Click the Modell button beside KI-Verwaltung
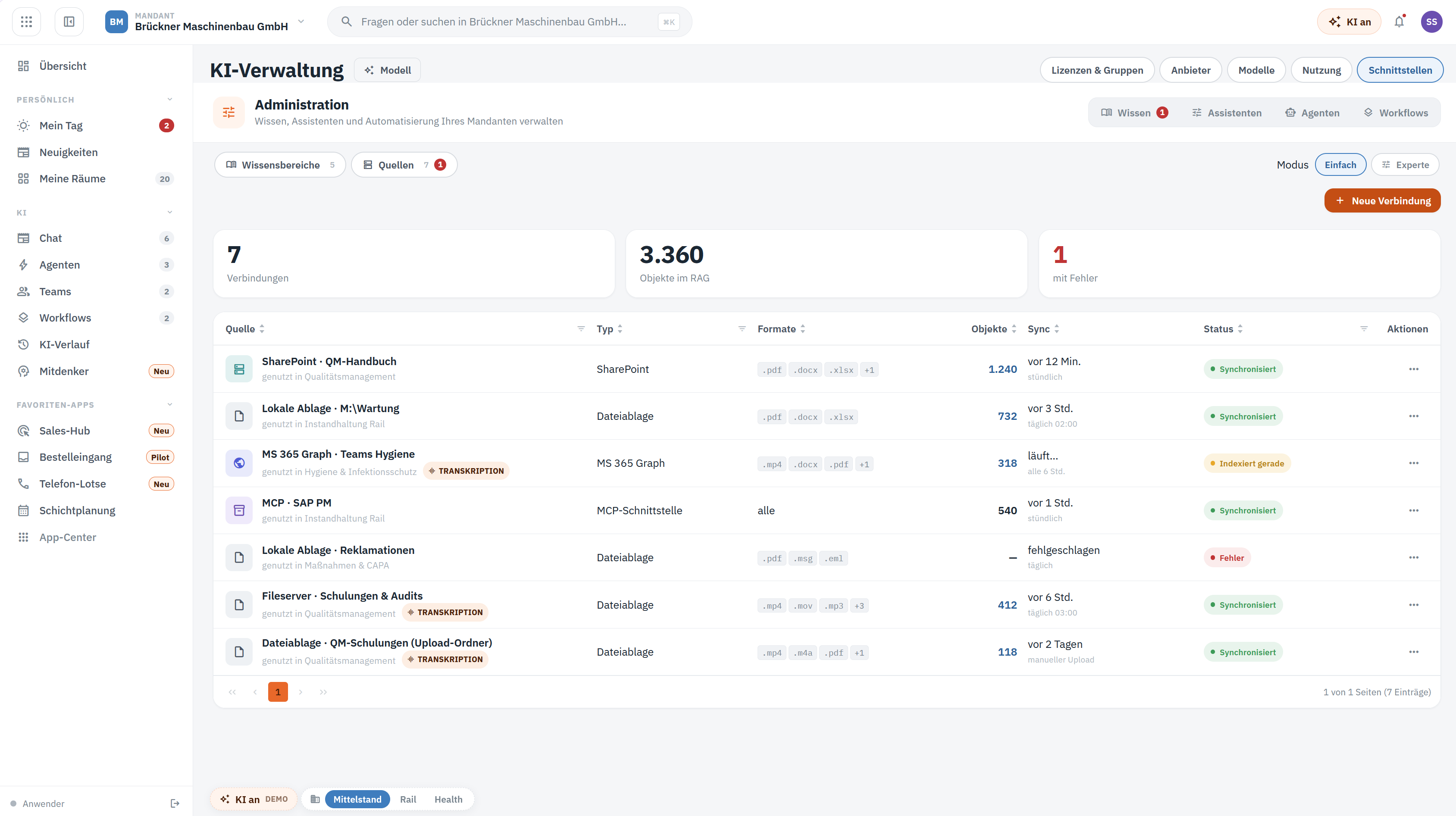Viewport: 1456px width, 816px height. click(x=387, y=69)
